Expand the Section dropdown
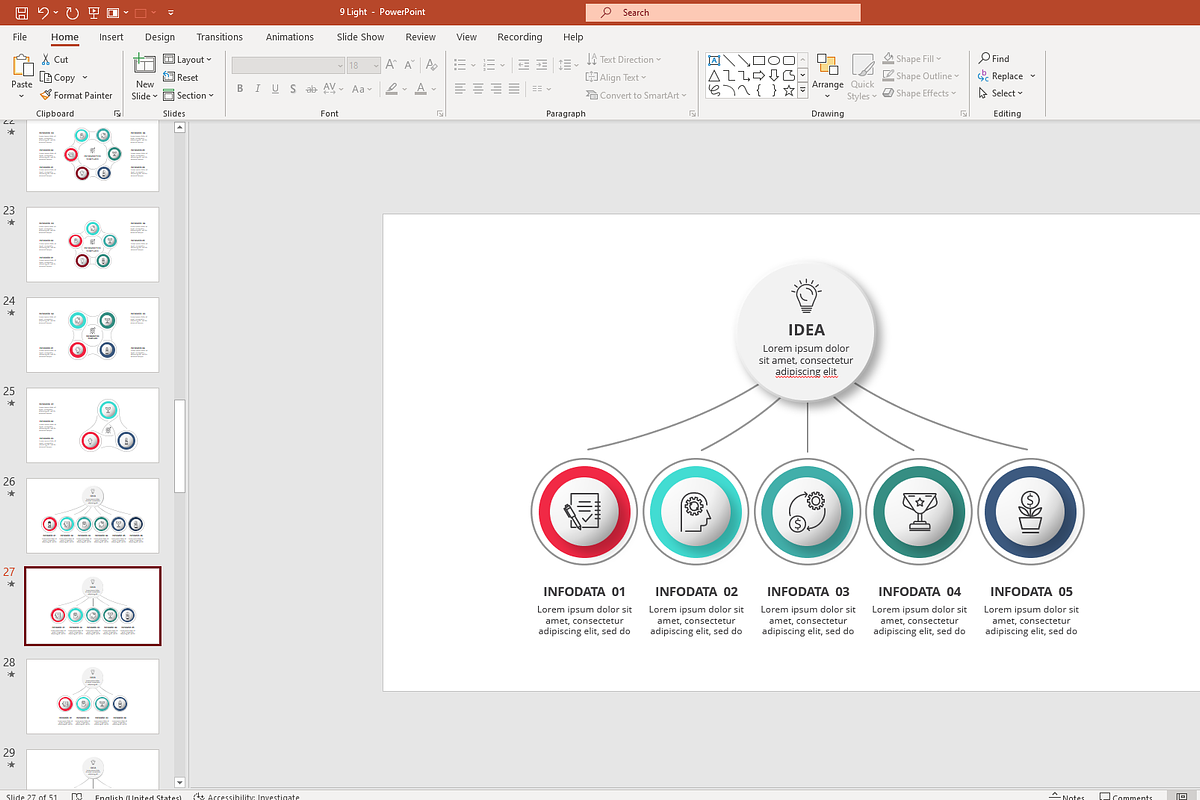The width and height of the screenshot is (1200, 800). 189,96
